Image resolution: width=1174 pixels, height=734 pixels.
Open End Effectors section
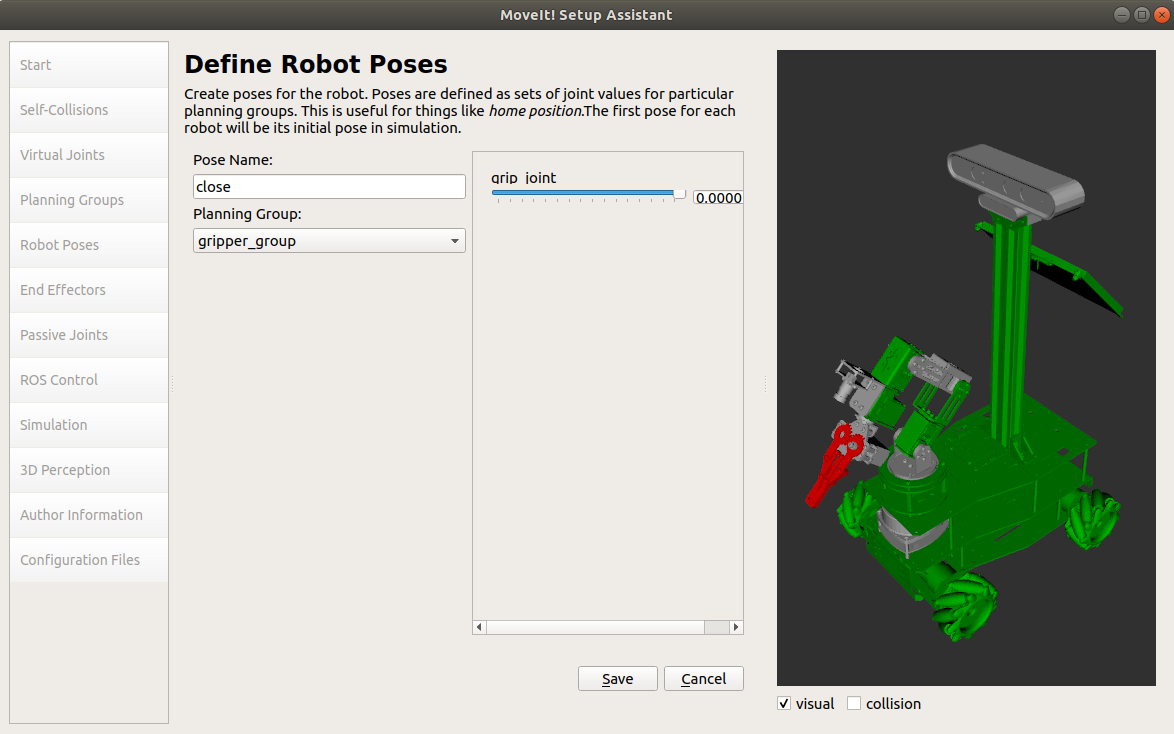coord(89,290)
